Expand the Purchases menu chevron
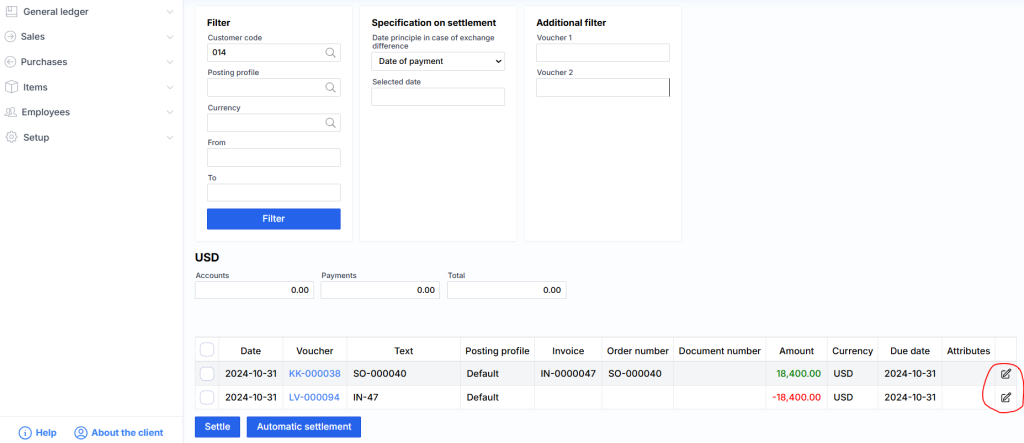Viewport: 1024px width, 443px height. point(170,62)
